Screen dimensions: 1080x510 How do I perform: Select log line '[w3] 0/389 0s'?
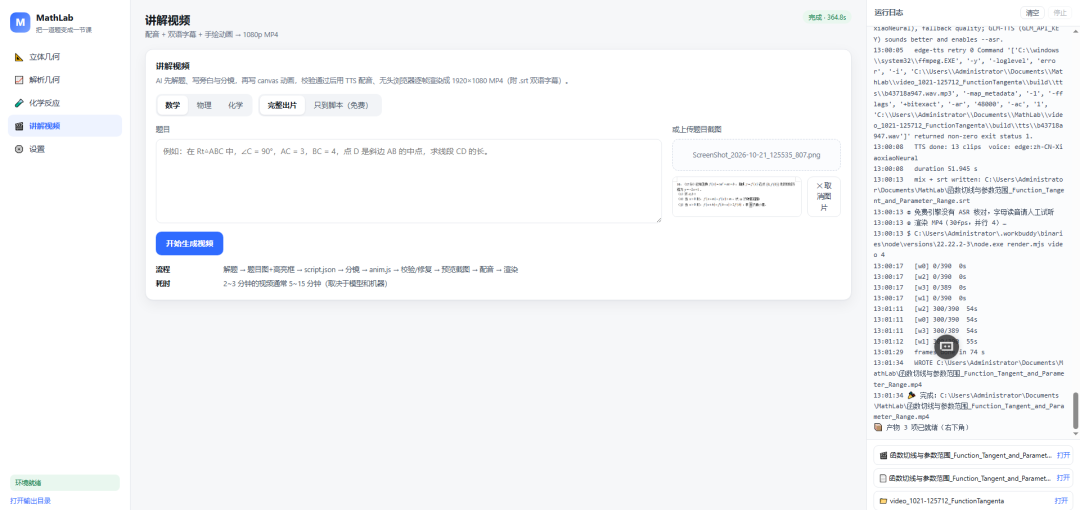(920, 287)
